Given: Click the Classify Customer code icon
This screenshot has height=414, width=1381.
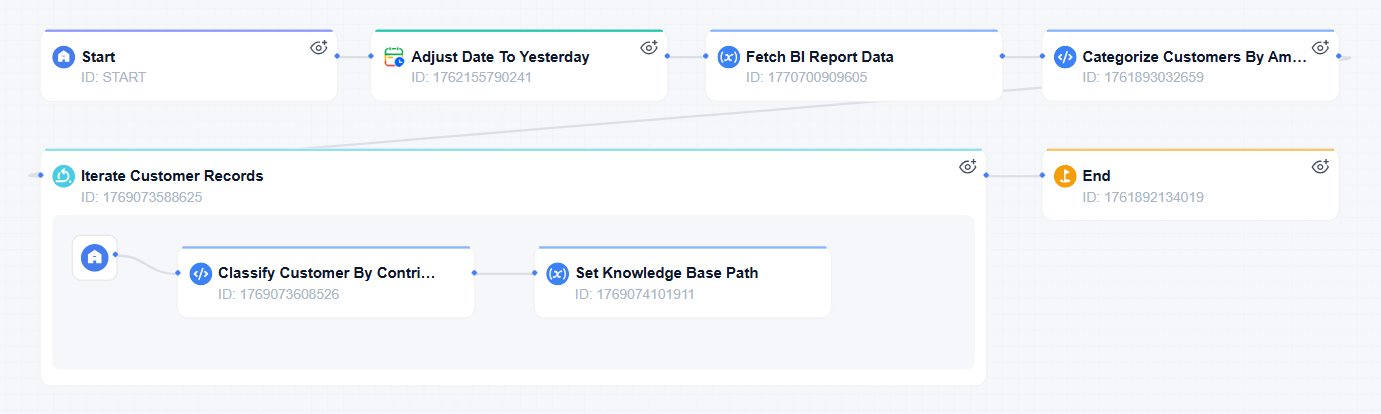Looking at the screenshot, I should [x=200, y=273].
